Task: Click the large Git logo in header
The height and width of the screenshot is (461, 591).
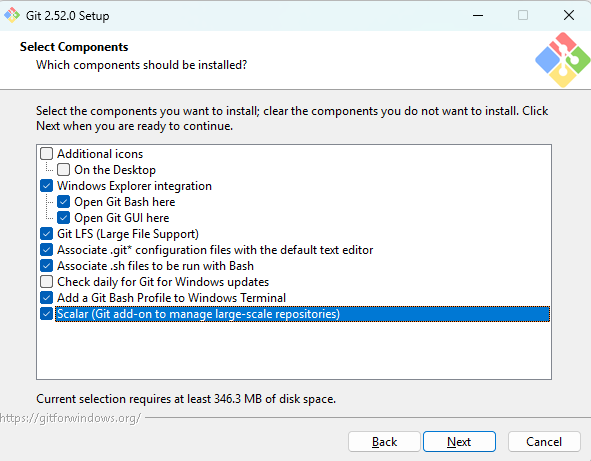Action: [x=562, y=60]
